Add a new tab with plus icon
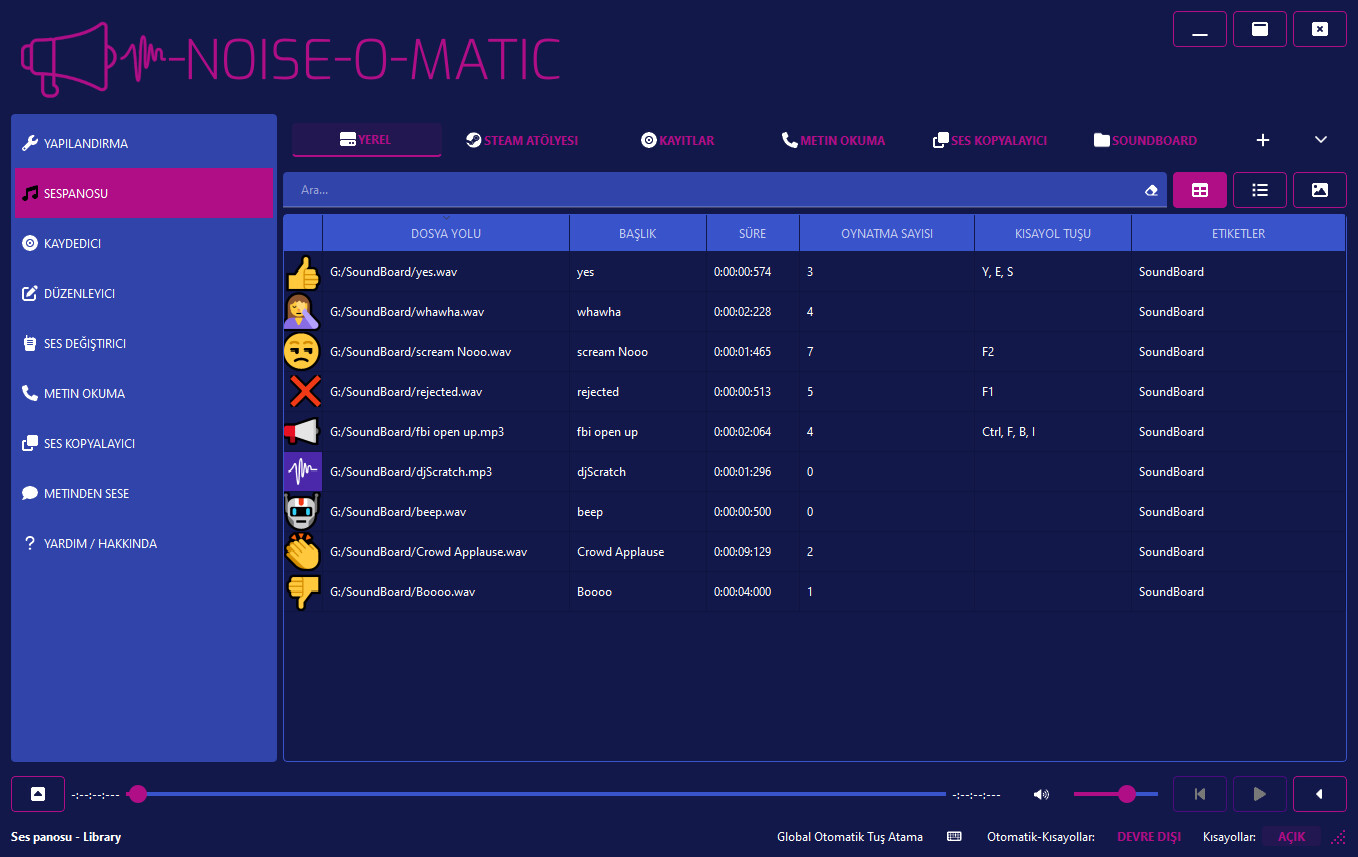 tap(1262, 140)
